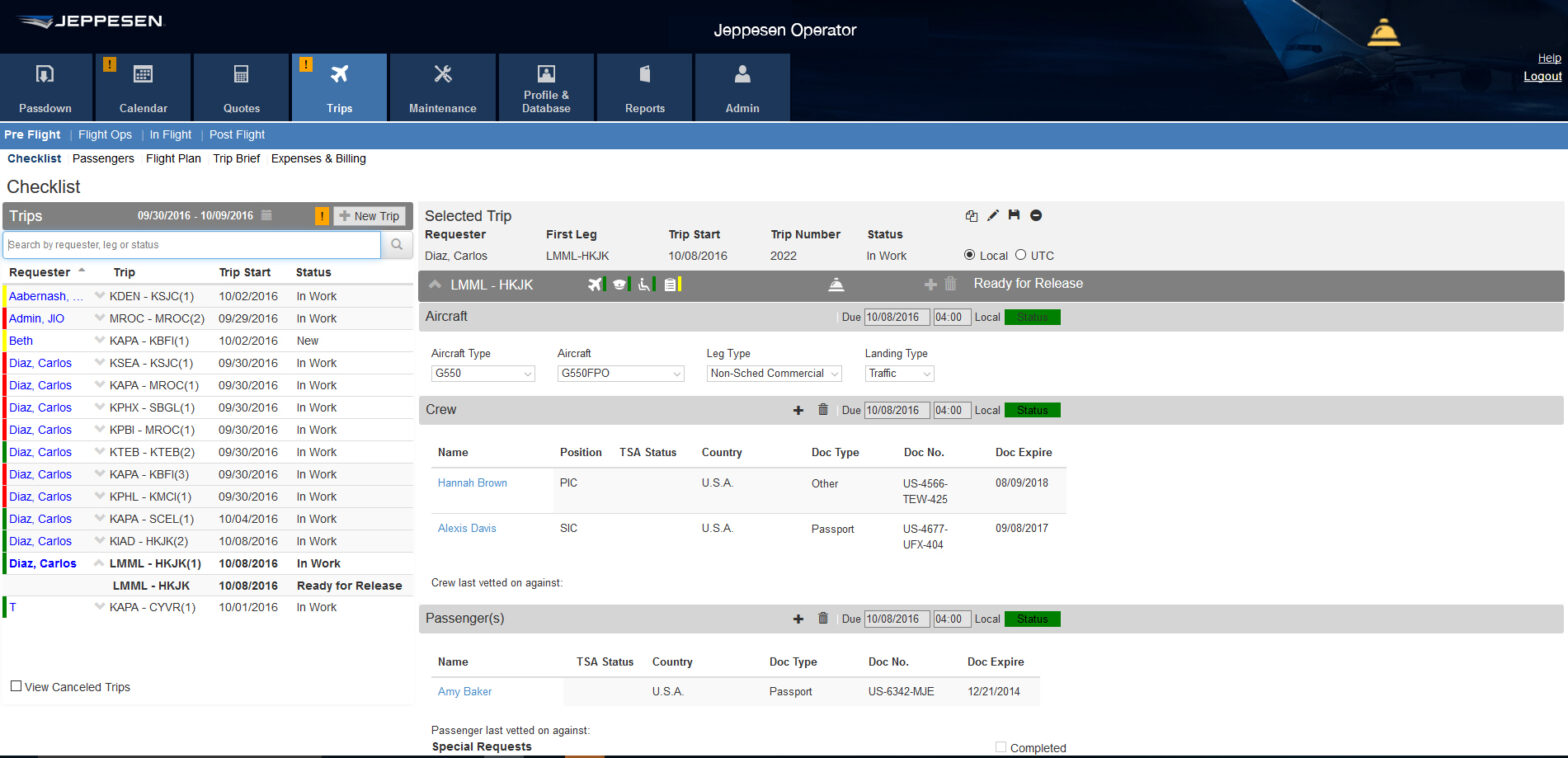This screenshot has height=758, width=1568.
Task: Click the New Trip button
Action: 370,216
